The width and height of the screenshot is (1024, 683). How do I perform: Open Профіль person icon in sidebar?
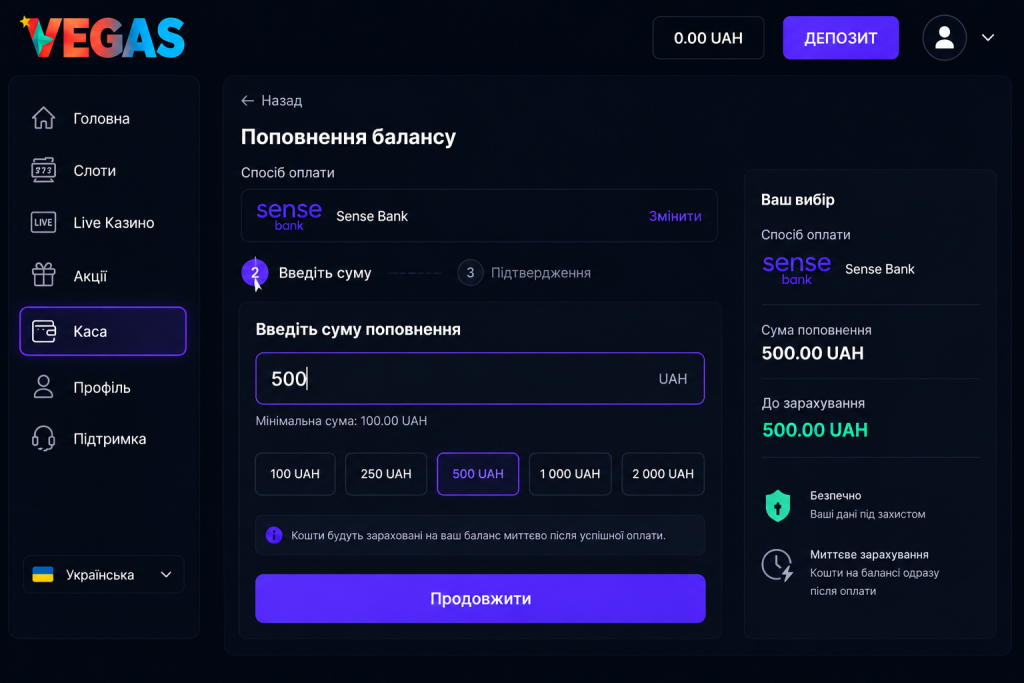(44, 387)
